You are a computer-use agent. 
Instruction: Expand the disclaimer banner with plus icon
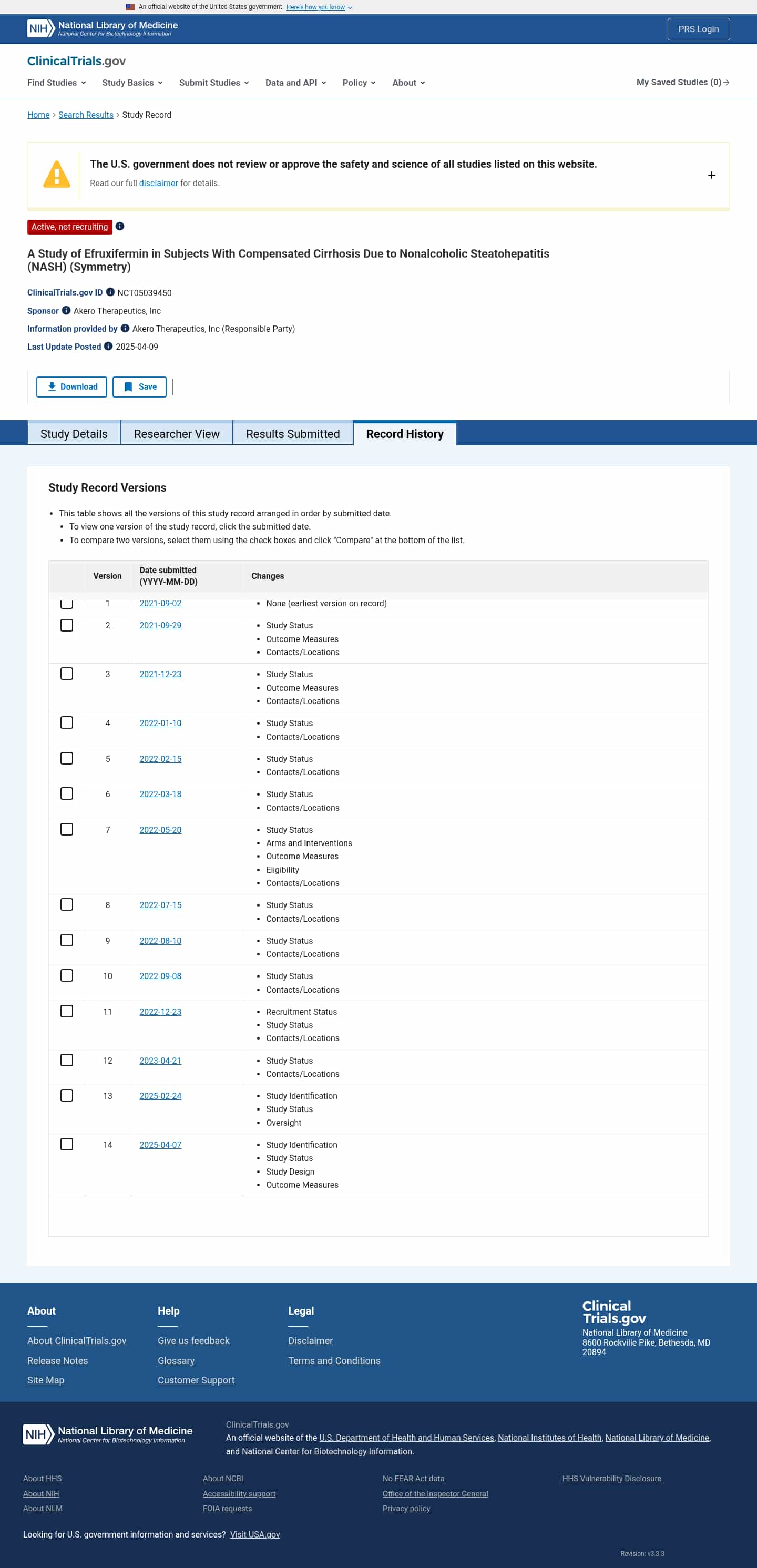711,175
